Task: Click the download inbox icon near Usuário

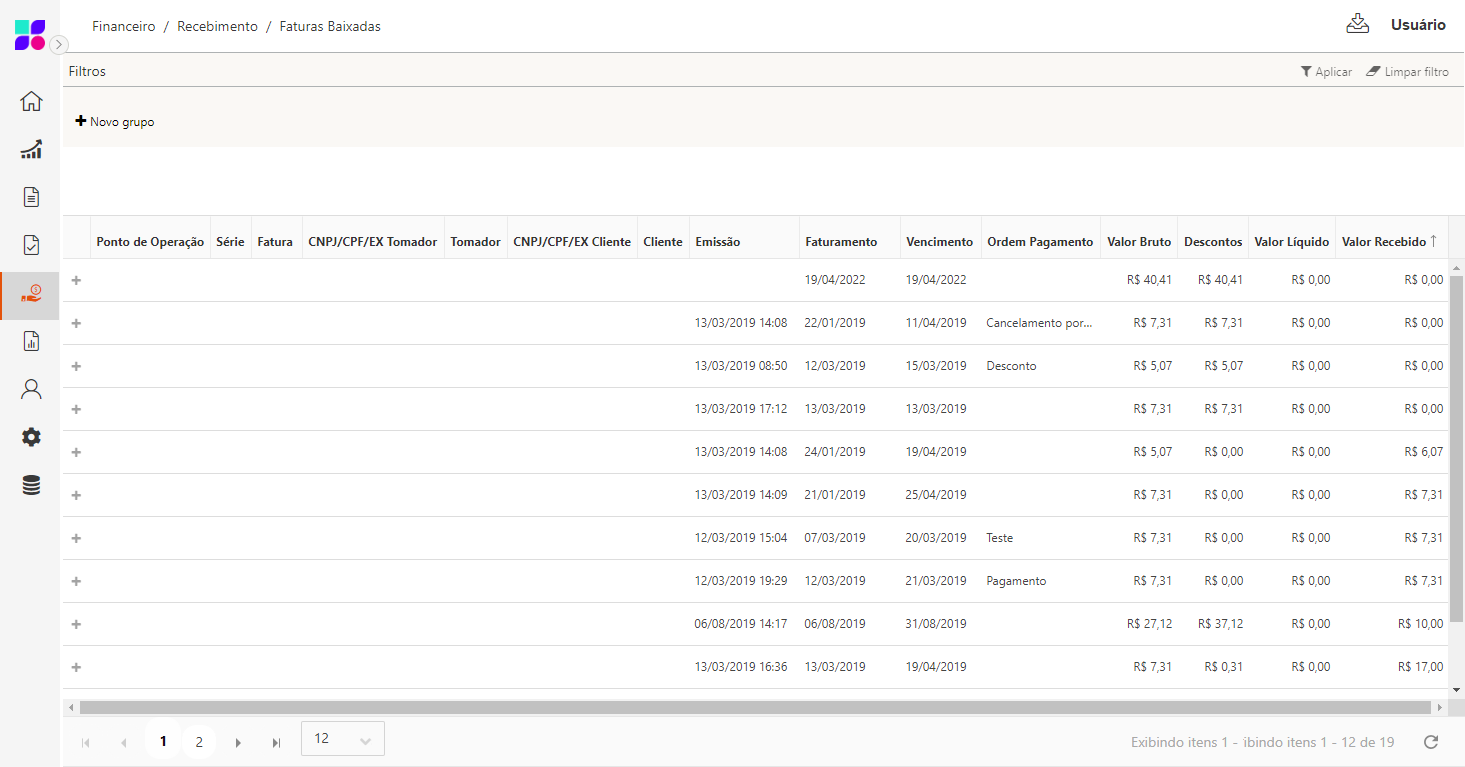Action: coord(1357,25)
